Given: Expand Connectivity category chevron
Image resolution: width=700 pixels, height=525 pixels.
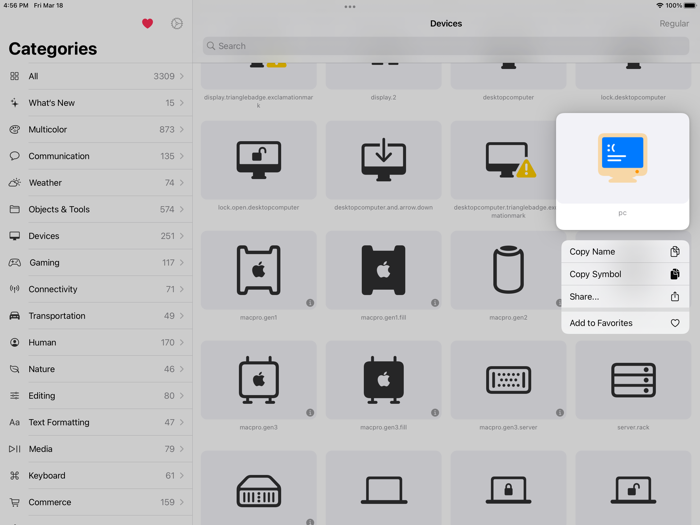Looking at the screenshot, I should (182, 289).
